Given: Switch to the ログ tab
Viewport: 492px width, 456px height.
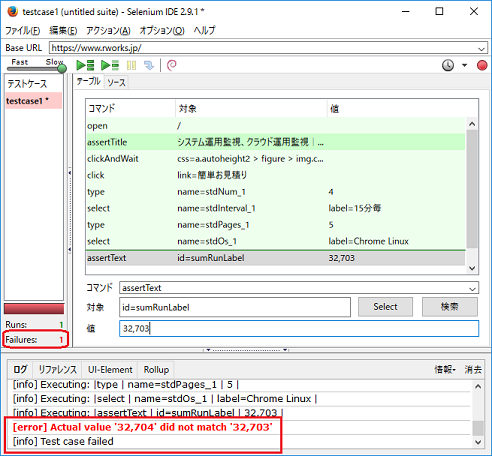Looking at the screenshot, I should point(20,370).
